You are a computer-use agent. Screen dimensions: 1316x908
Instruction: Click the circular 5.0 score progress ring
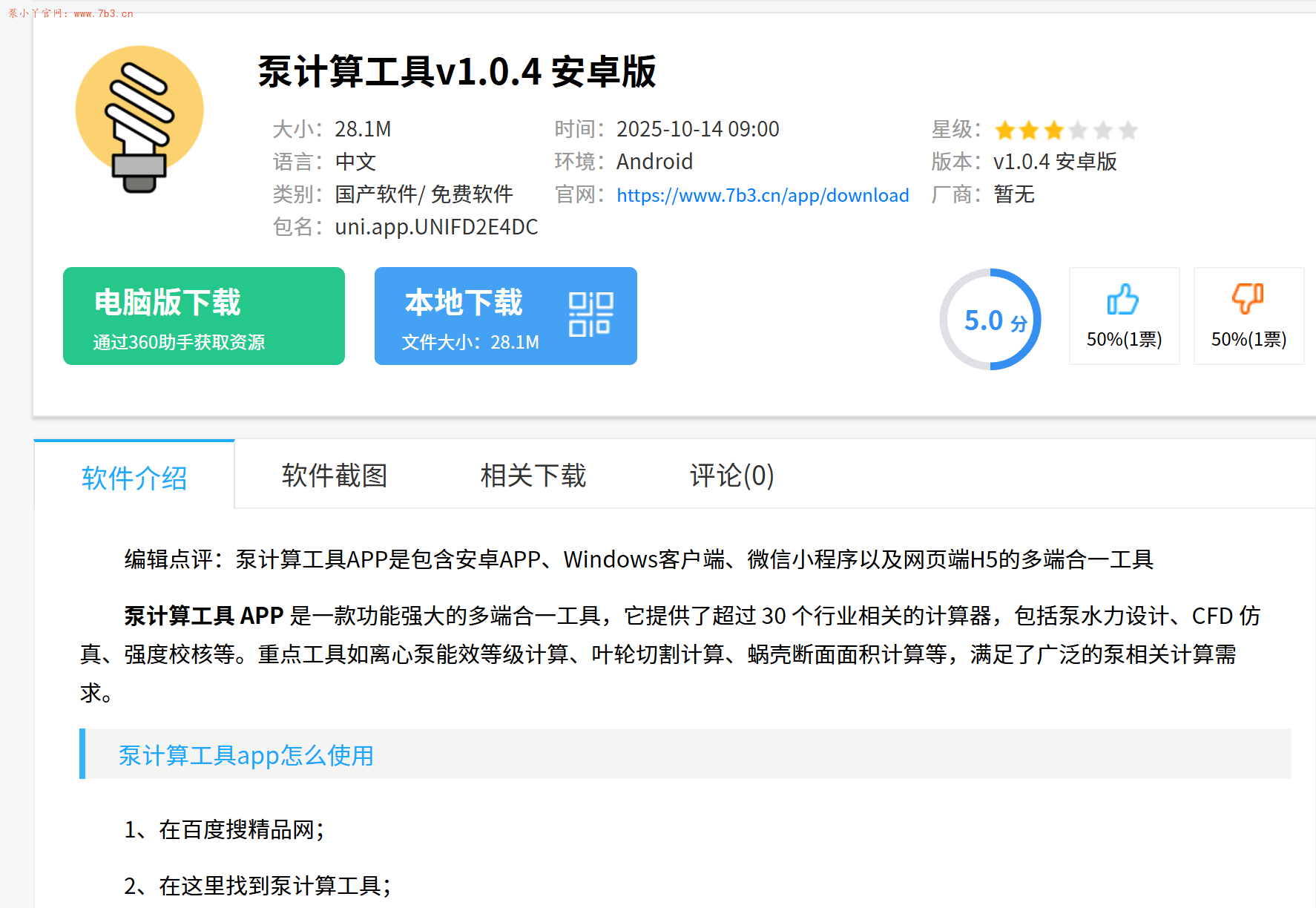(991, 319)
